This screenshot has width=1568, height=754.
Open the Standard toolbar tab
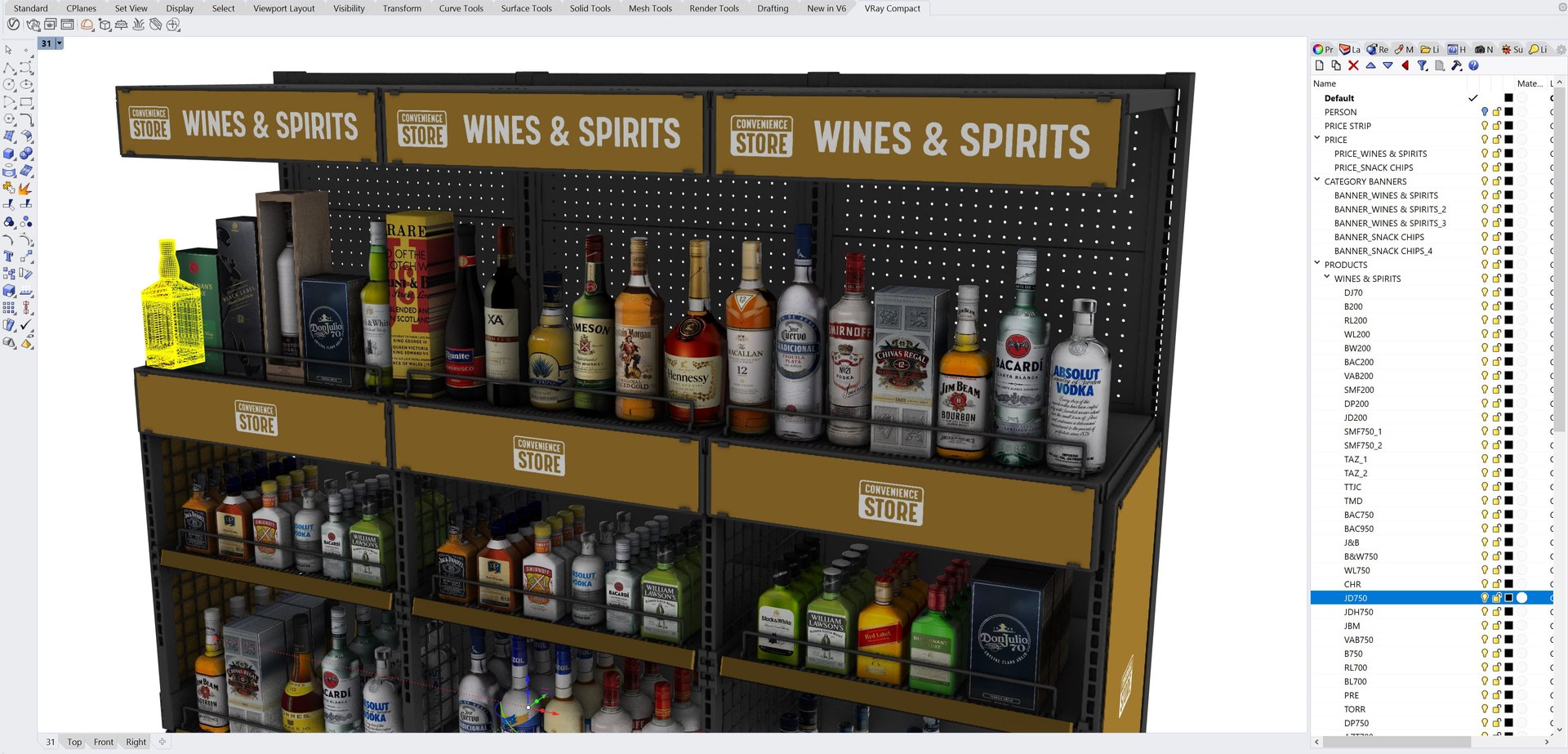click(x=31, y=8)
